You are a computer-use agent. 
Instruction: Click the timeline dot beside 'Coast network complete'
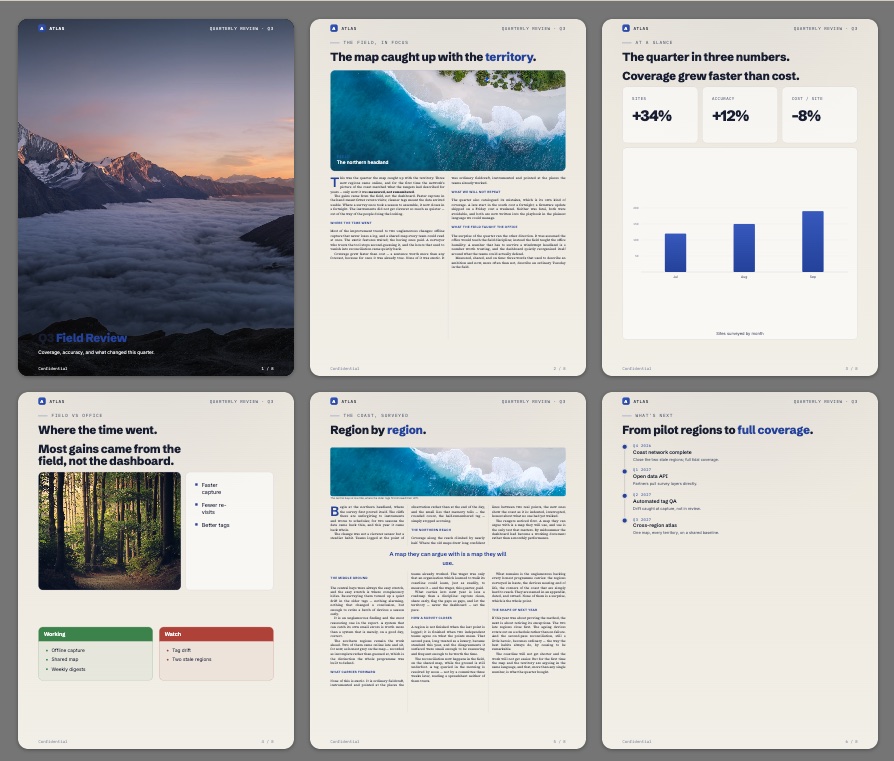coord(625,447)
